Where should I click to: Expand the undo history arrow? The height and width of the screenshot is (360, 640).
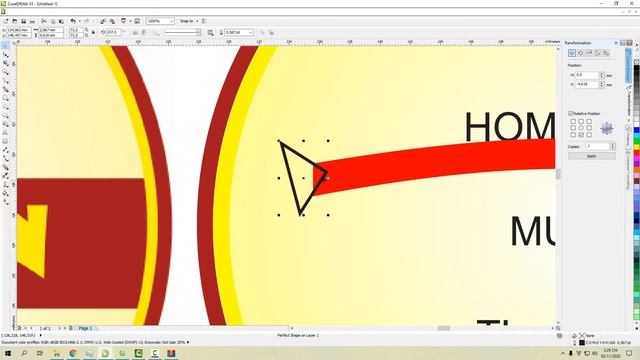(x=79, y=21)
